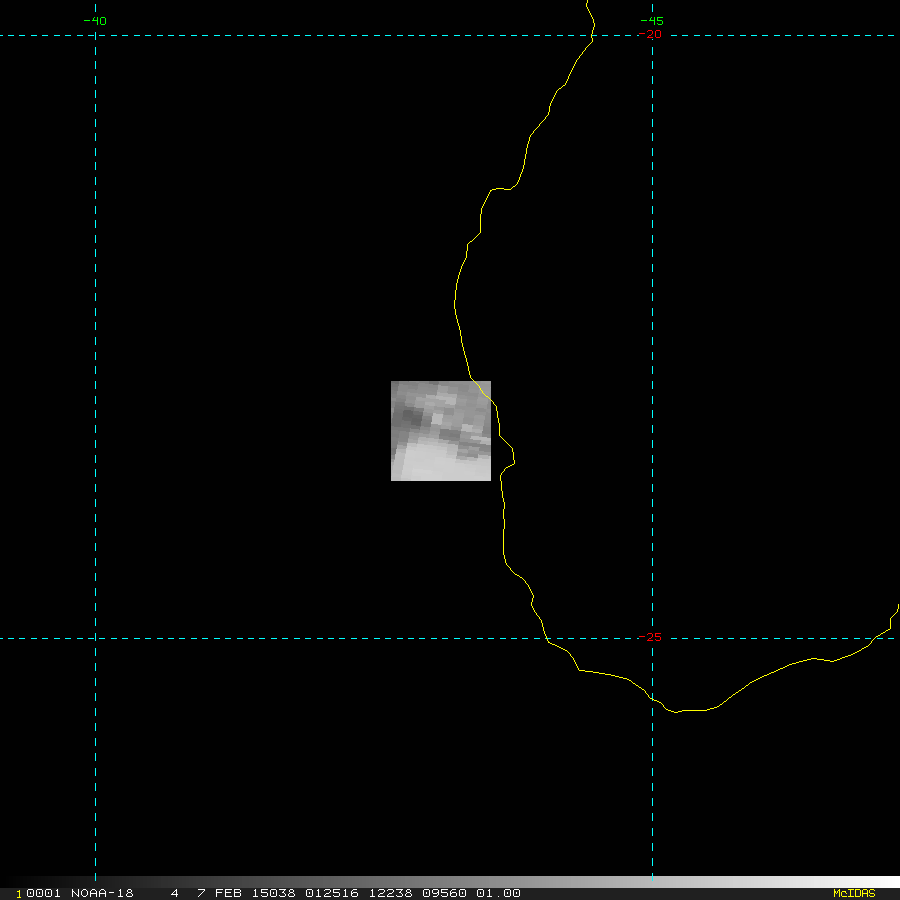Click the green -45 longitude label

click(x=651, y=21)
